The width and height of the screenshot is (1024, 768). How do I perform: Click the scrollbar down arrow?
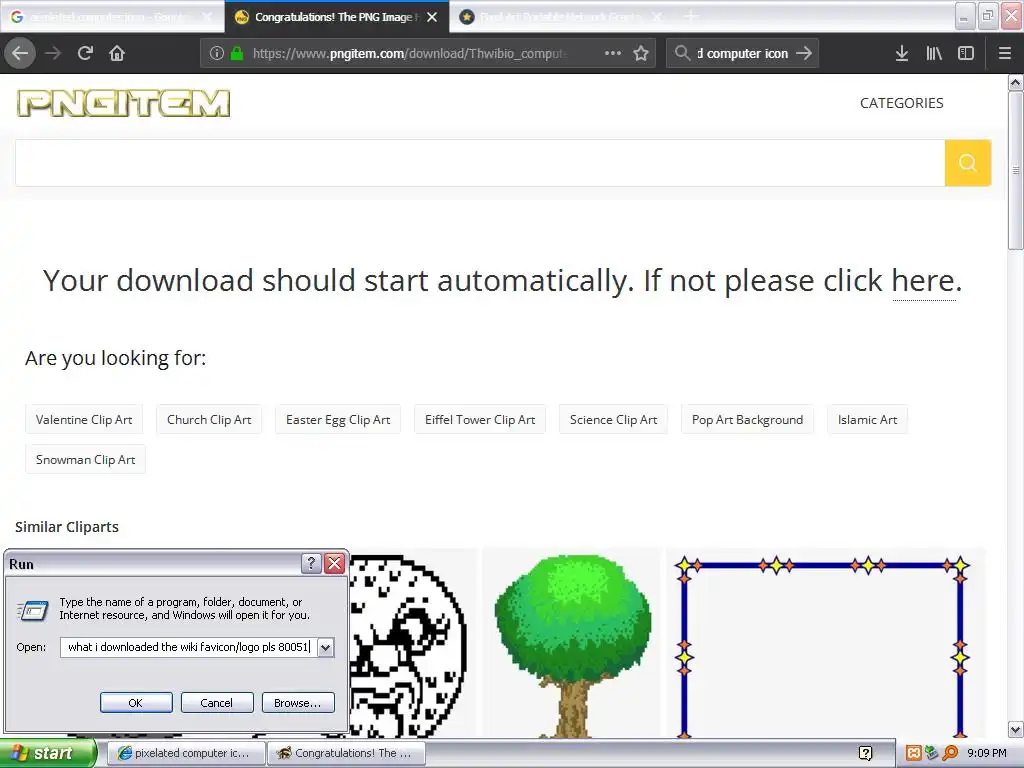tap(1016, 729)
